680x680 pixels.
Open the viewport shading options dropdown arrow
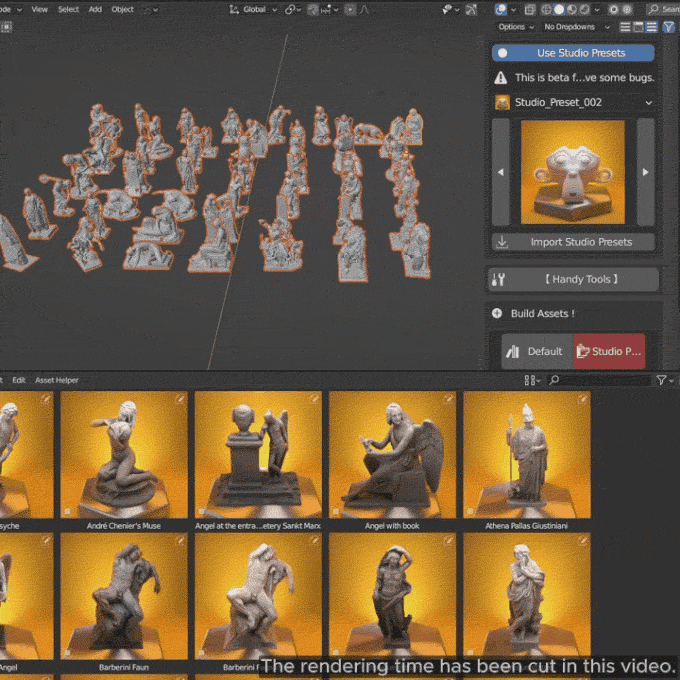[x=597, y=10]
